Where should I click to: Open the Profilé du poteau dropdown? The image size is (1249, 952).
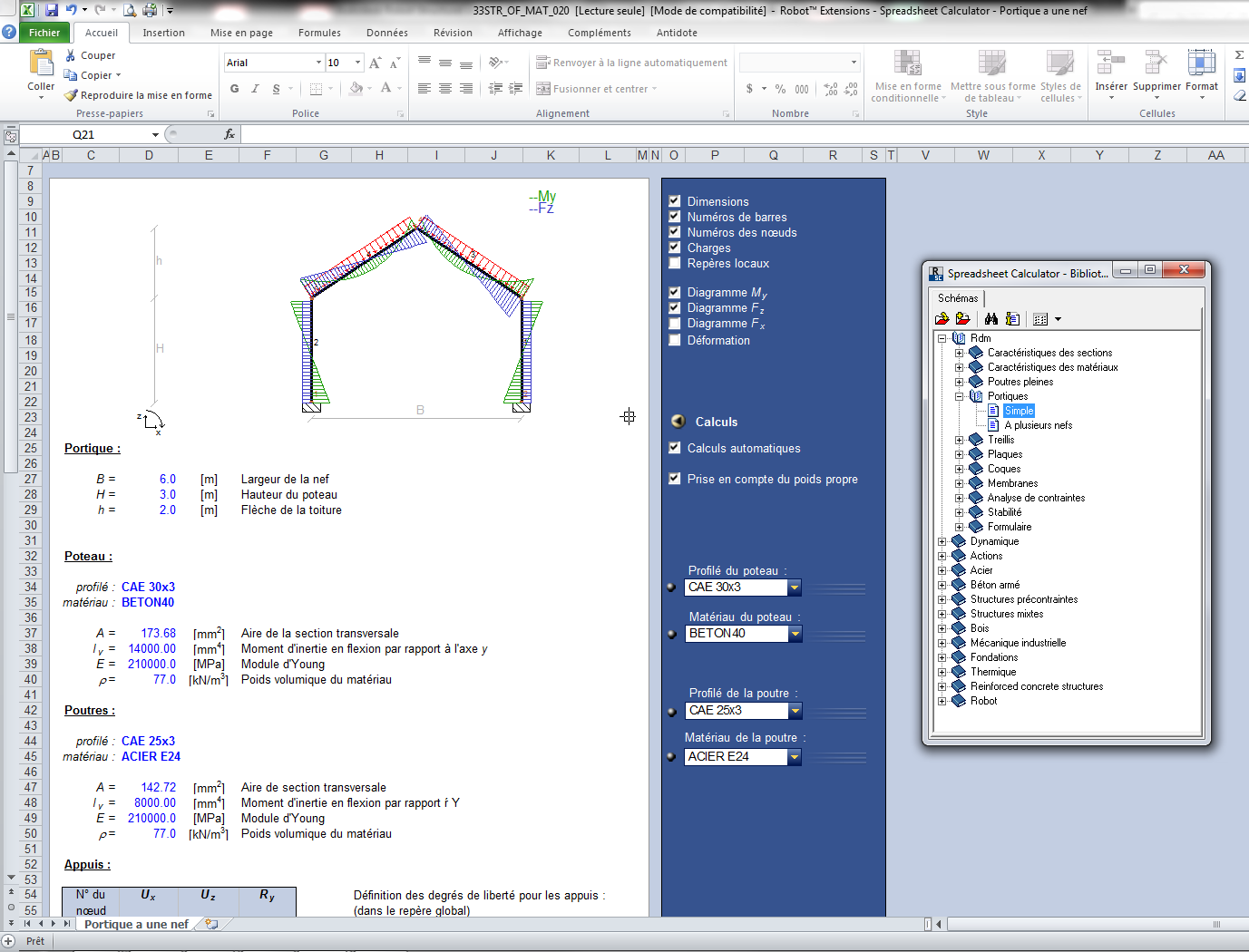(794, 588)
